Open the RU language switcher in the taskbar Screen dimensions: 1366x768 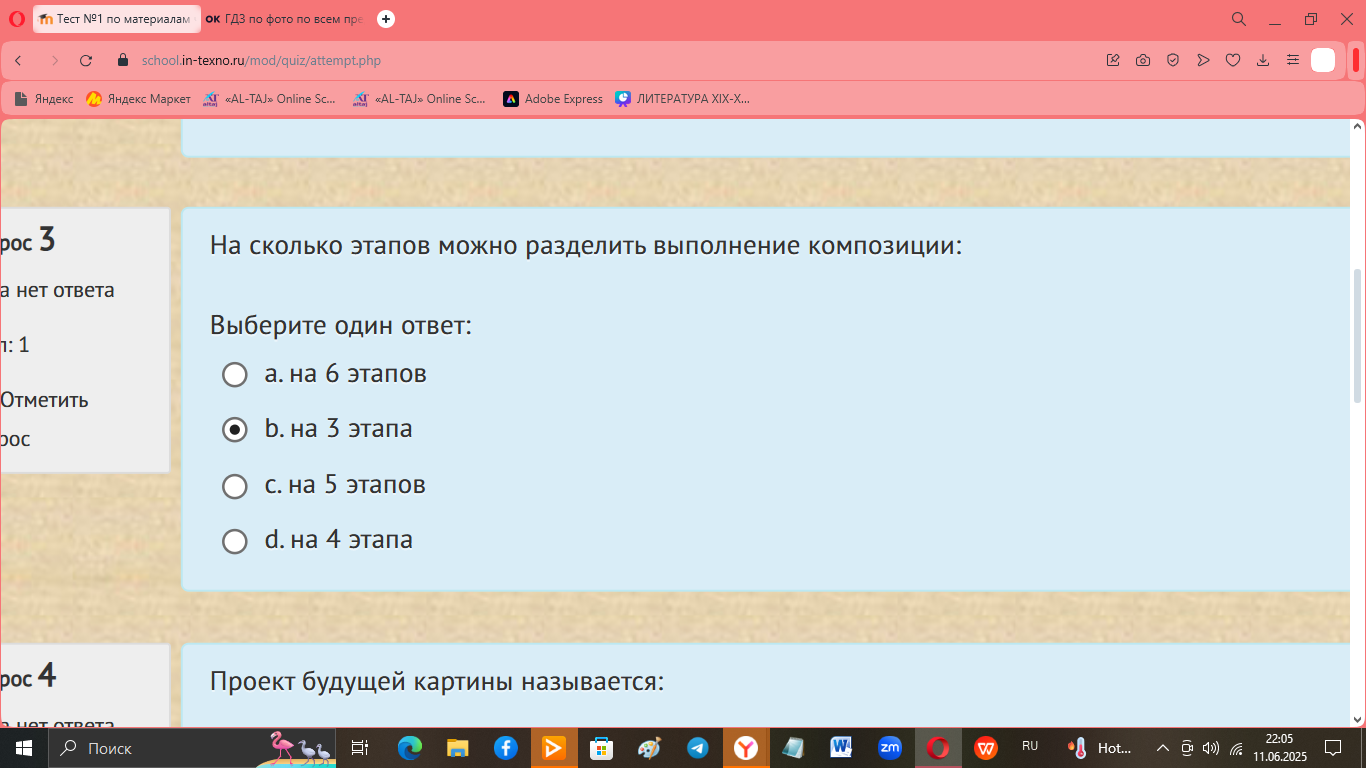[x=1030, y=747]
